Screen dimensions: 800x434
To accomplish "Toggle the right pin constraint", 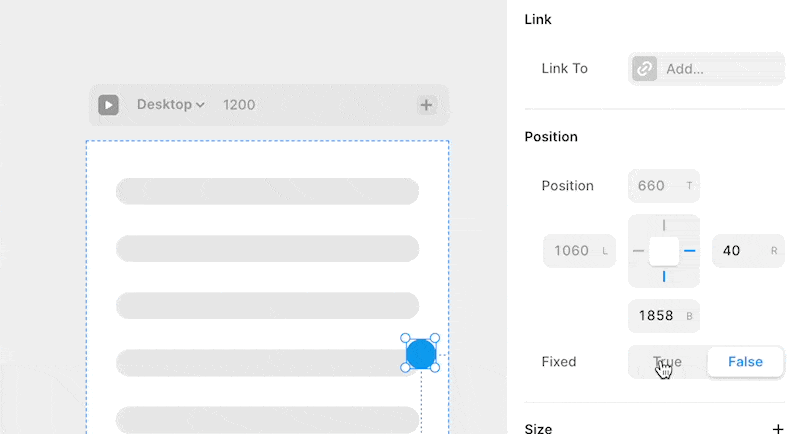I will [x=690, y=251].
